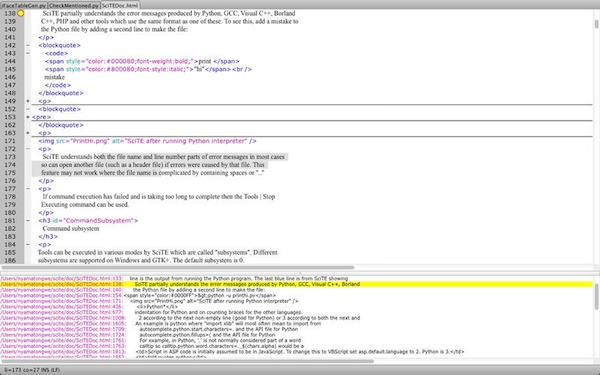This screenshot has width=600, height=375.
Task: Collapse the p fold at line 184
Action: coord(28,245)
